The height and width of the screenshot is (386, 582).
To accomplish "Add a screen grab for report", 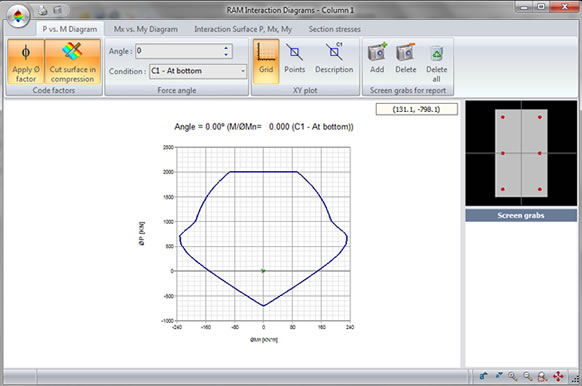I will (377, 59).
